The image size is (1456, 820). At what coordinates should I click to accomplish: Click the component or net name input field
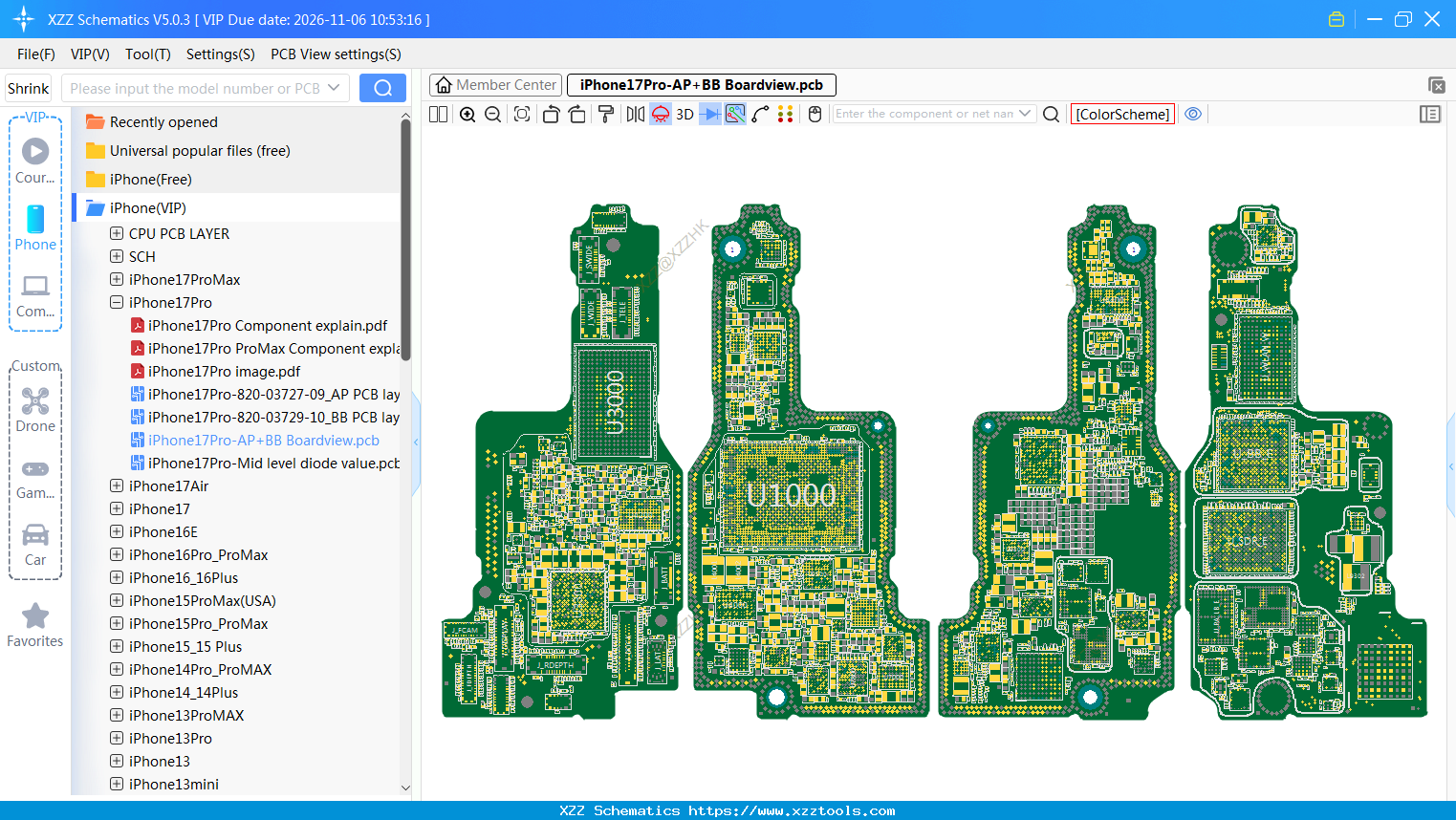tap(924, 114)
